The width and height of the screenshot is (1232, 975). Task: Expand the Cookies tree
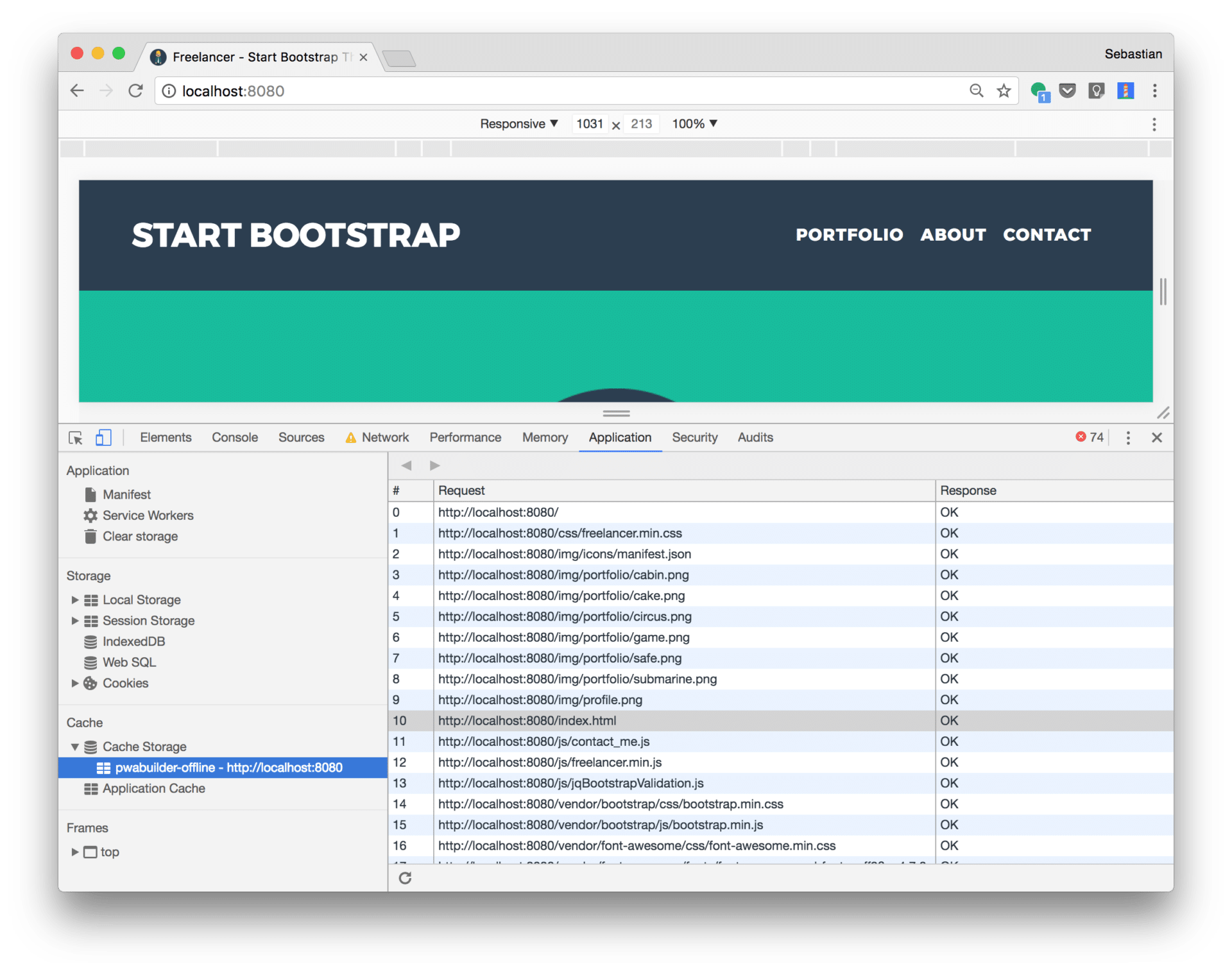point(75,683)
